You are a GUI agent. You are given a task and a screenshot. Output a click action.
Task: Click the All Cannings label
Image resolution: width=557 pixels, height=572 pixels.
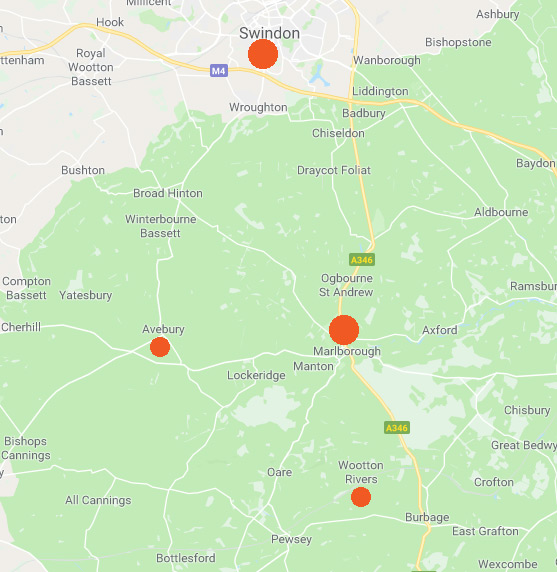(x=98, y=500)
